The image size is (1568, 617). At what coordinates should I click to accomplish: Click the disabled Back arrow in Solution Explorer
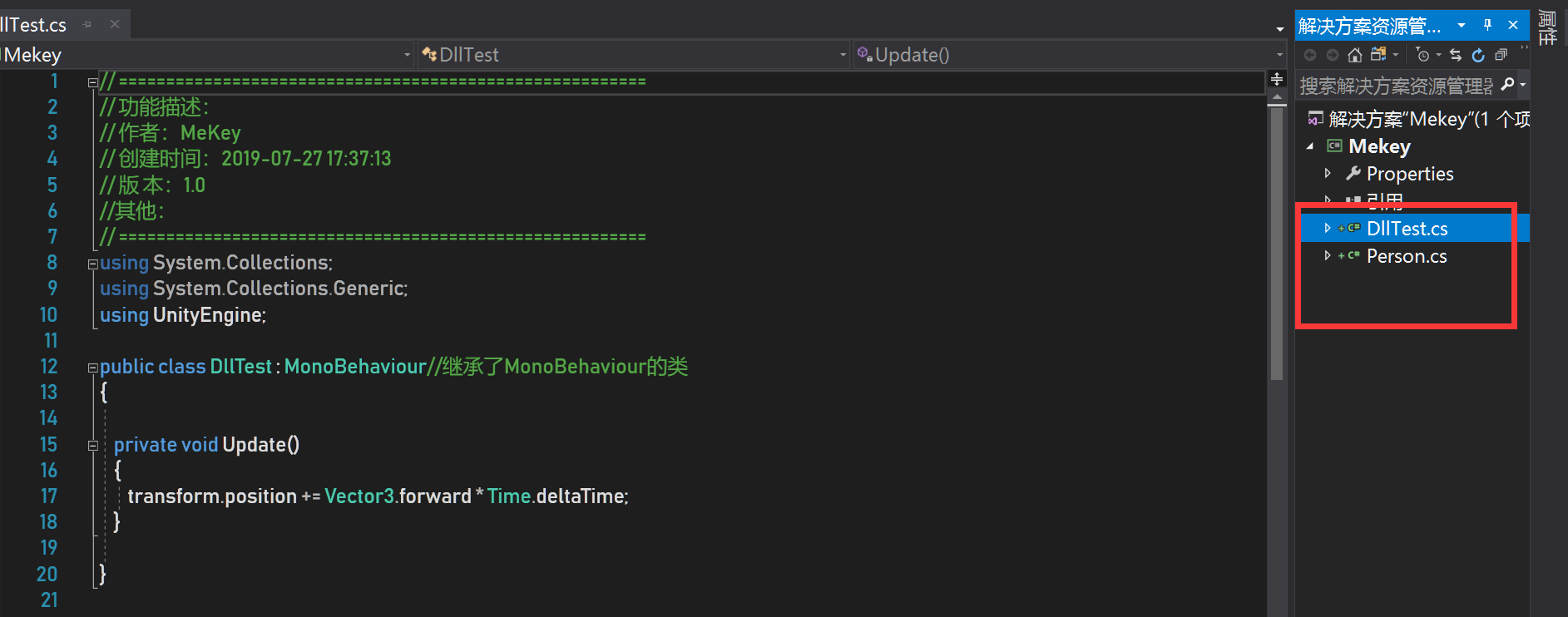pyautogui.click(x=1310, y=55)
